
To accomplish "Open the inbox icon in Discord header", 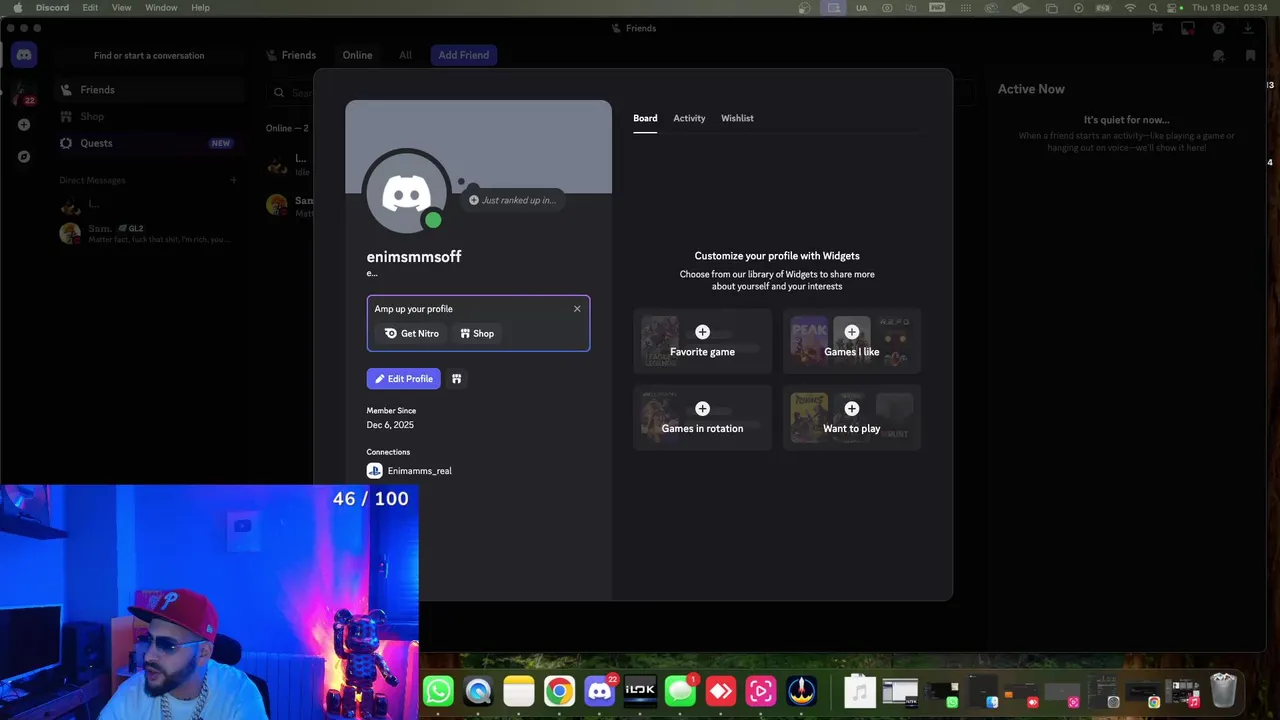I will [1187, 28].
